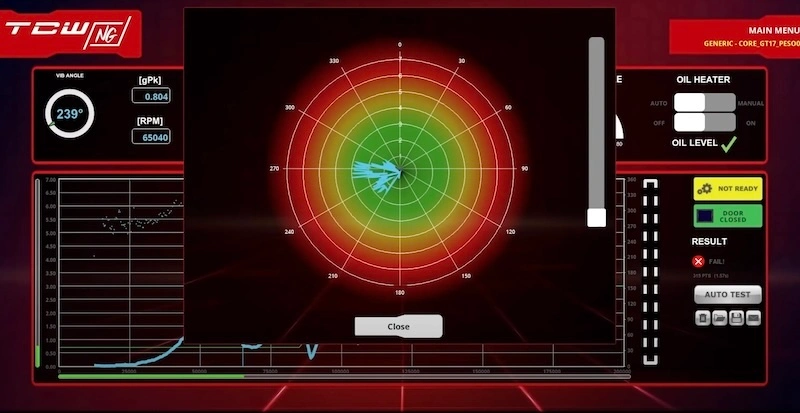Click the Not Ready status indicator
Image resolution: width=800 pixels, height=413 pixels.
click(x=727, y=189)
